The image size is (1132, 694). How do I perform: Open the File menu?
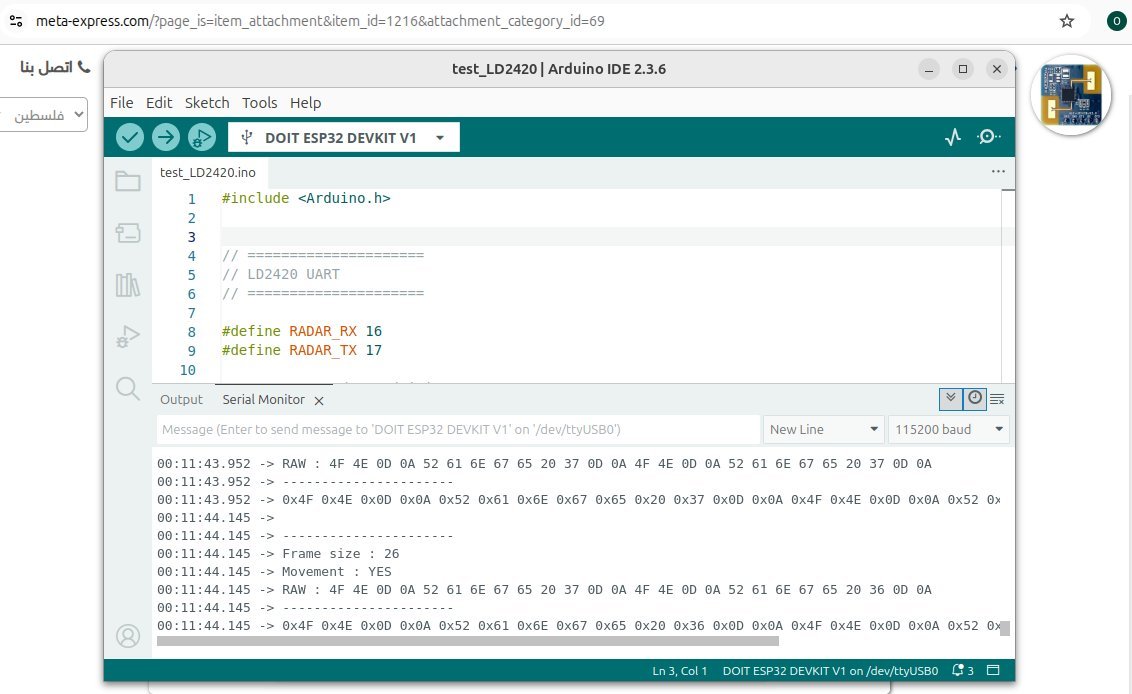(x=121, y=103)
